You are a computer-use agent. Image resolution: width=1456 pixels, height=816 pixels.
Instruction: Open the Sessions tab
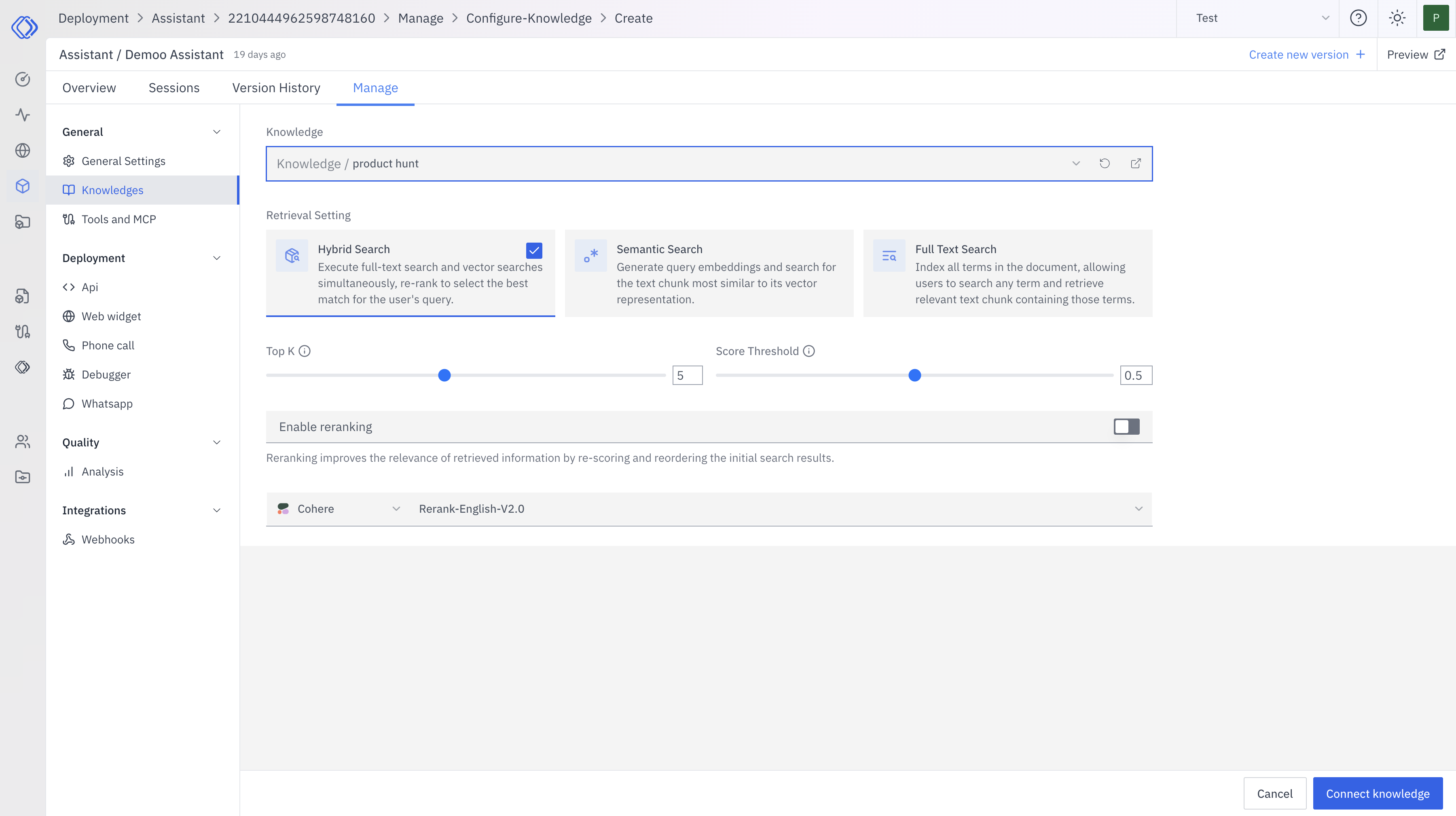point(174,88)
